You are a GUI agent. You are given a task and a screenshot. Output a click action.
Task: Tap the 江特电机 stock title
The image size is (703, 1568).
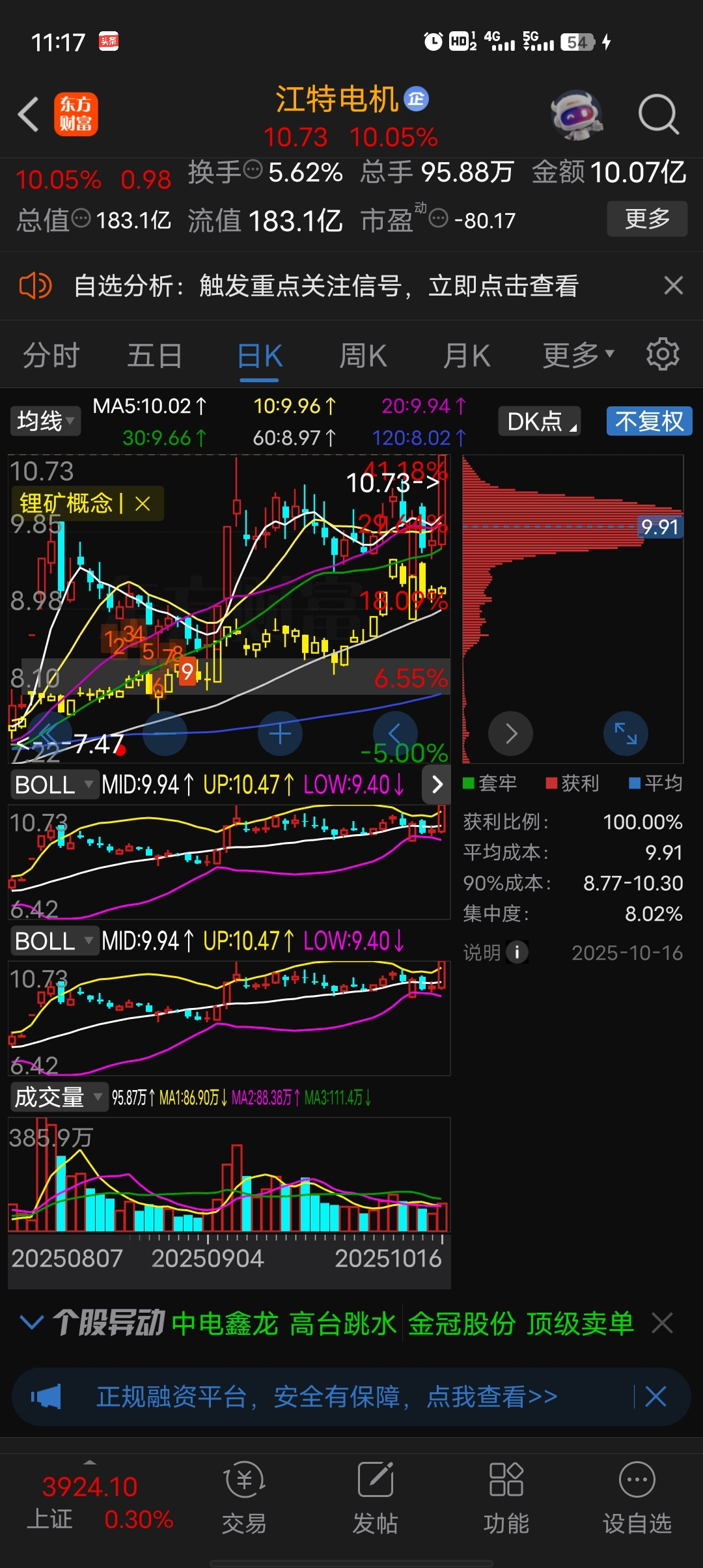pos(337,99)
